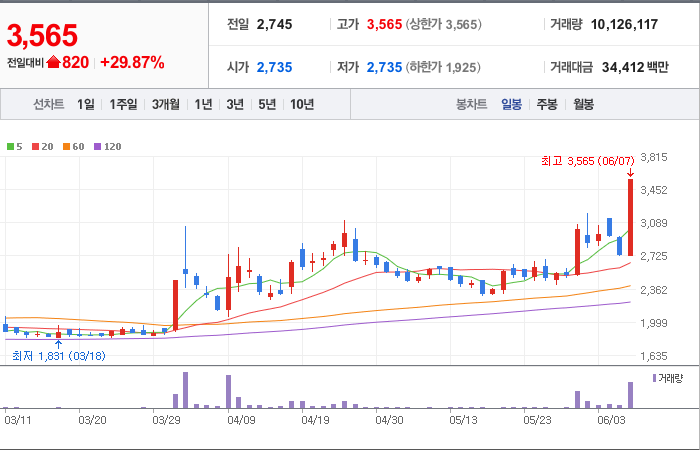Screen dimensions: 700x450
Task: Click the 3,089 price axis label
Action: tap(654, 223)
